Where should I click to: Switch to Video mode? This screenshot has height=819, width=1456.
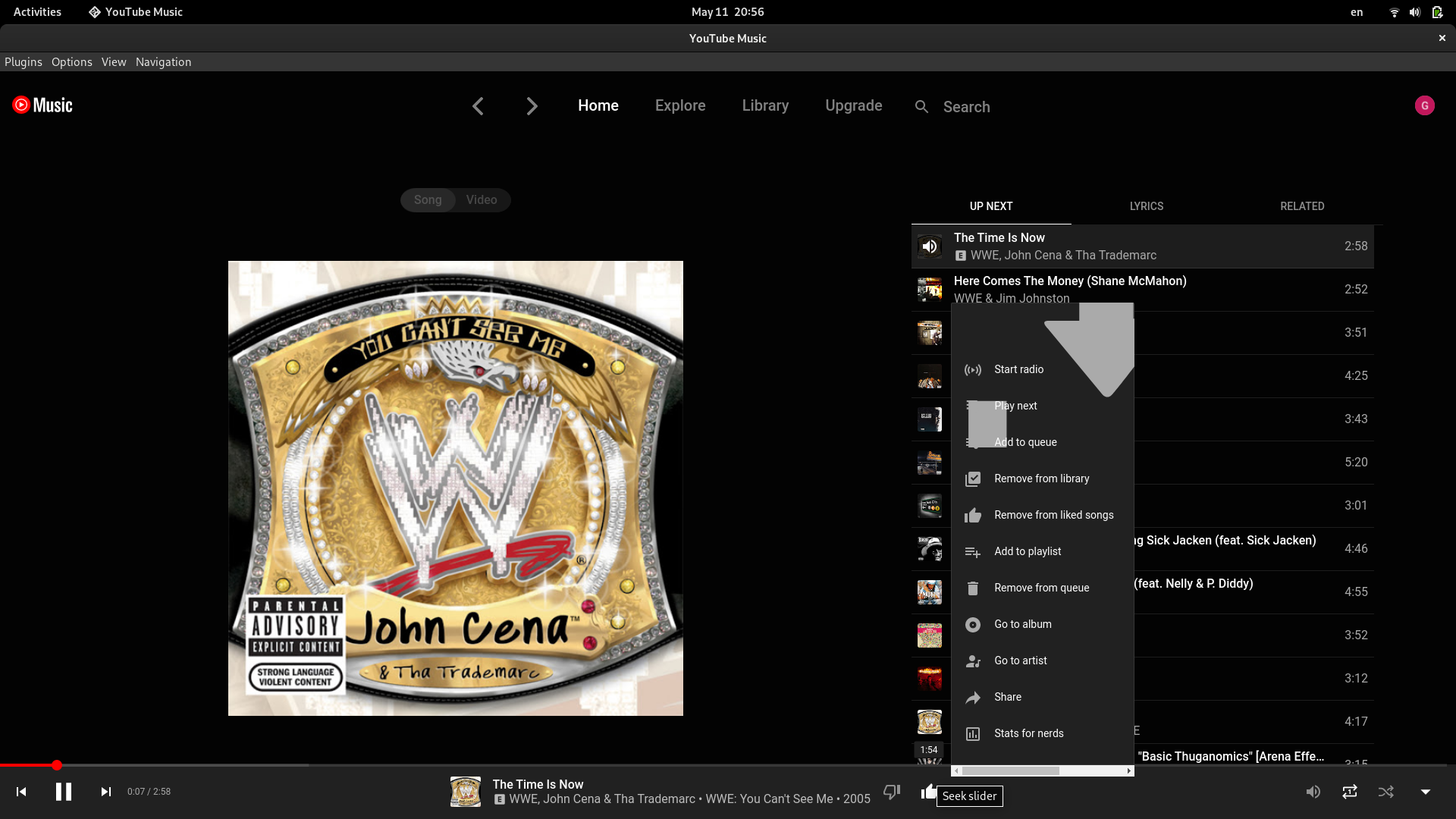click(x=481, y=199)
